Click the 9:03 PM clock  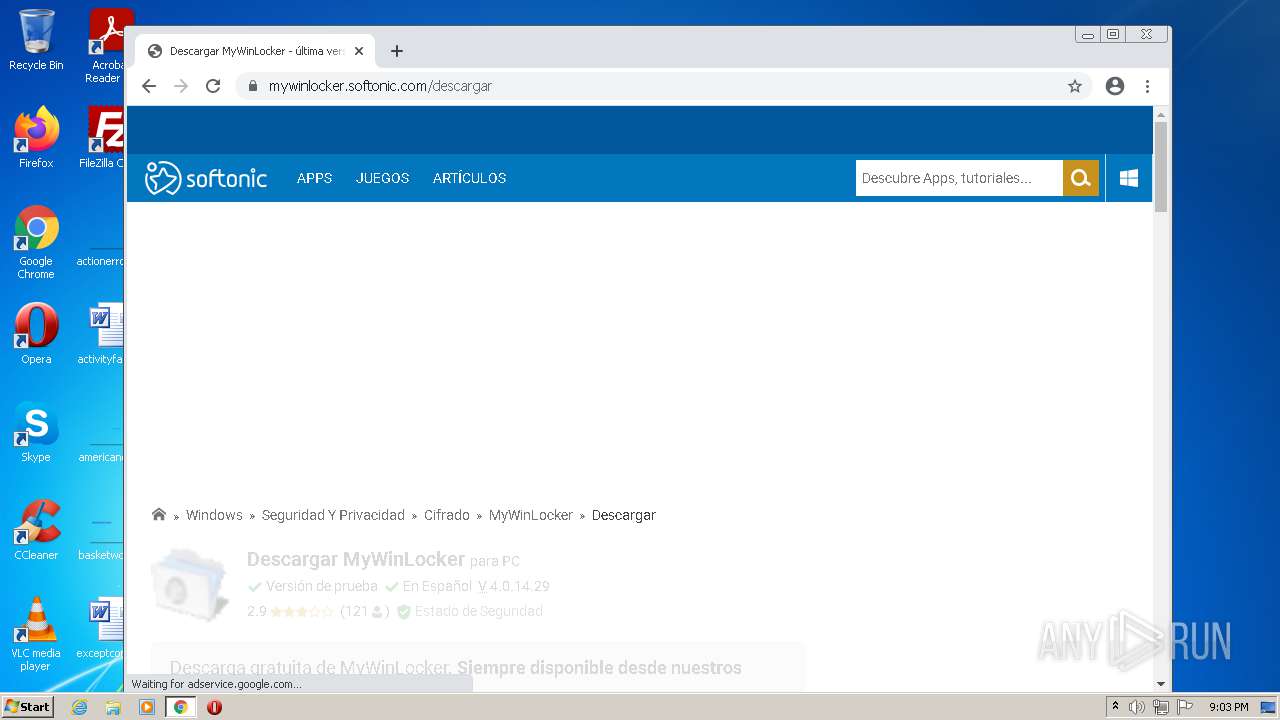[1229, 707]
